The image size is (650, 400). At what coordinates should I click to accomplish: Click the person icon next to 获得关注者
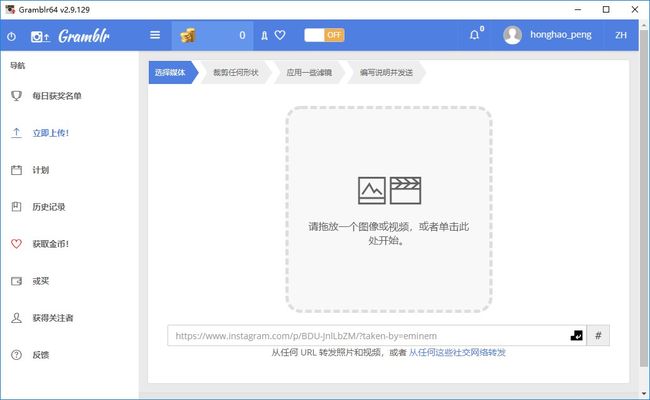16,318
